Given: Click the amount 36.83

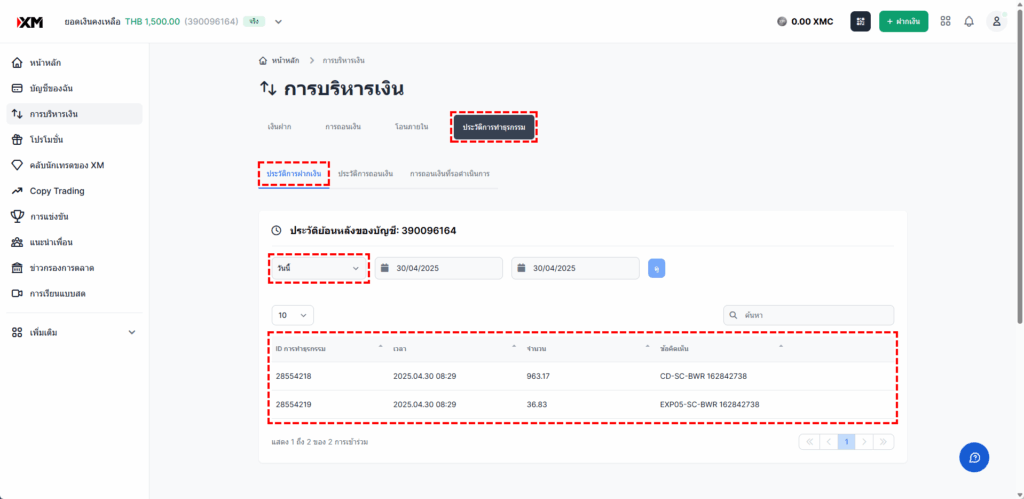Looking at the screenshot, I should point(537,404).
